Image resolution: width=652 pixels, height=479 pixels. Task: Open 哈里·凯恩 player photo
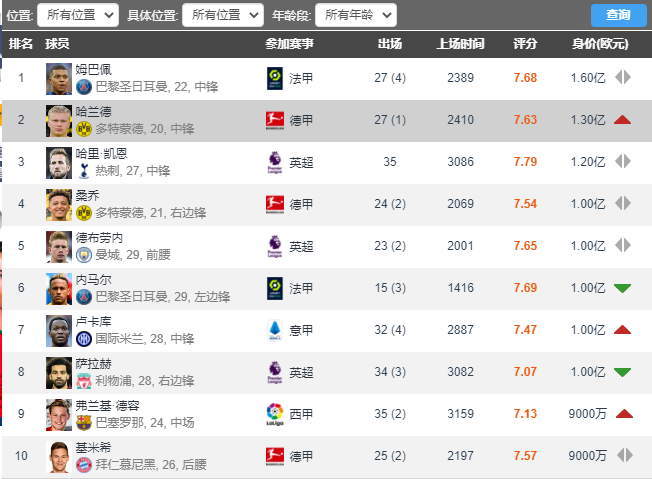pos(59,163)
